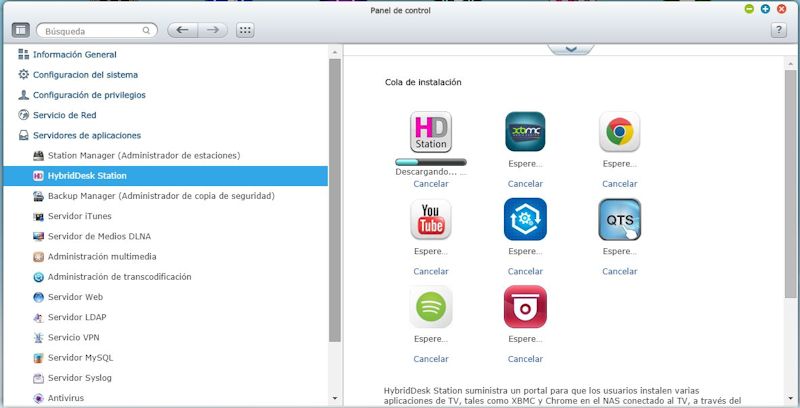Click the YouTube app icon
This screenshot has width=800, height=408.
[431, 219]
